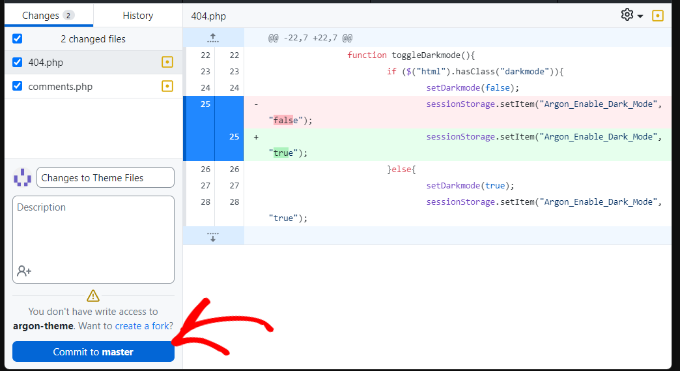The image size is (680, 371).
Task: Expand diff context upward
Action: tap(213, 38)
